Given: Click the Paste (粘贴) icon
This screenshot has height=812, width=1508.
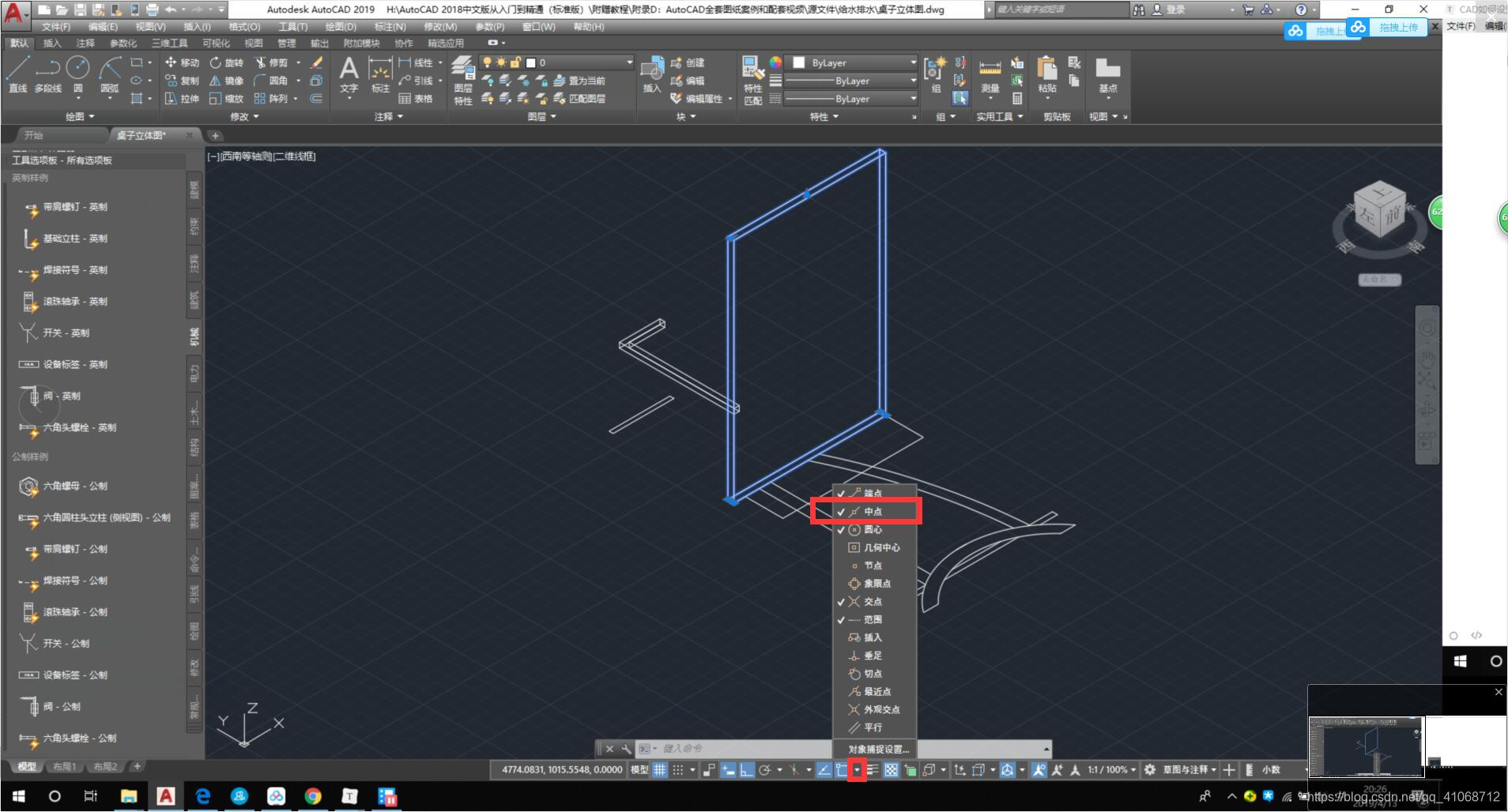Looking at the screenshot, I should click(x=1047, y=75).
